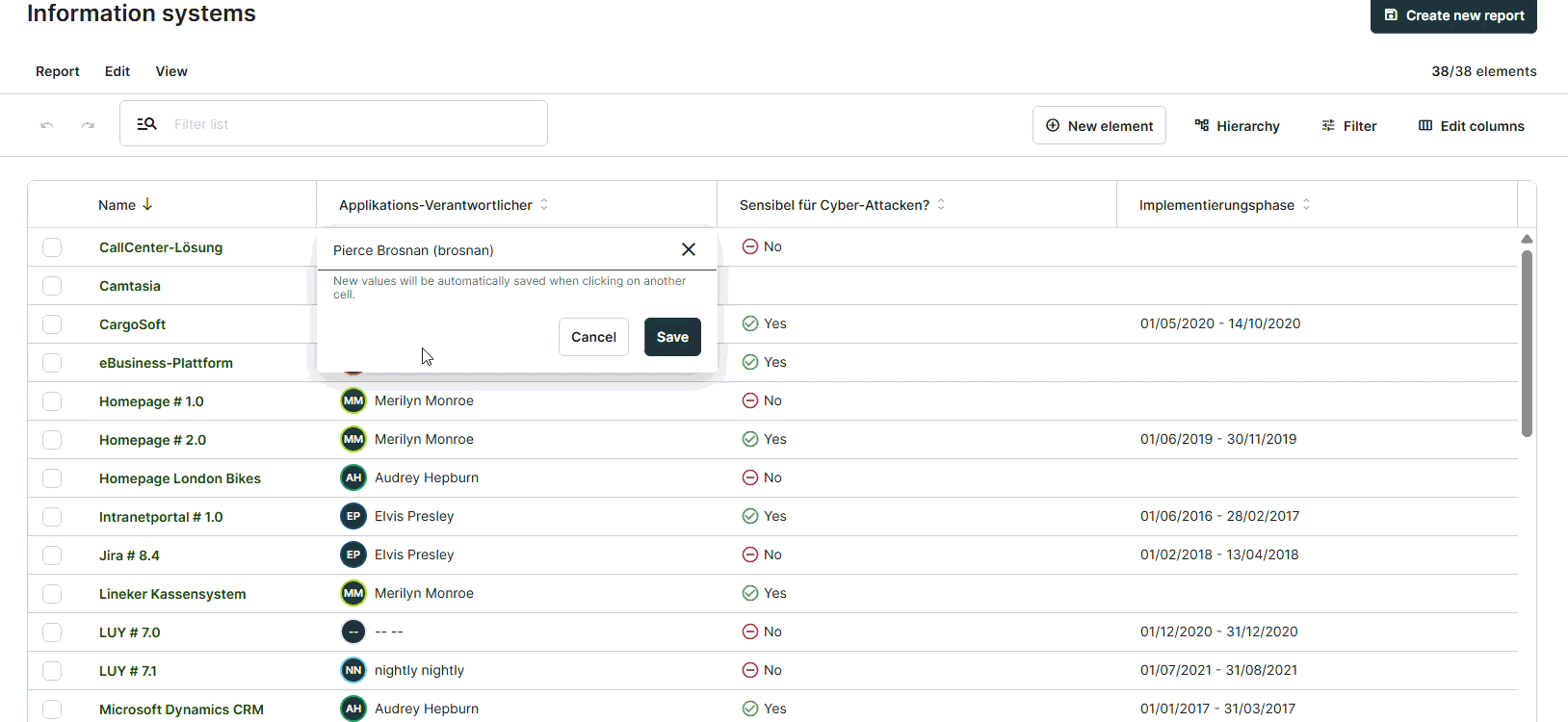The width and height of the screenshot is (1568, 722).
Task: Click the nightly nightly name cell
Action: click(419, 670)
